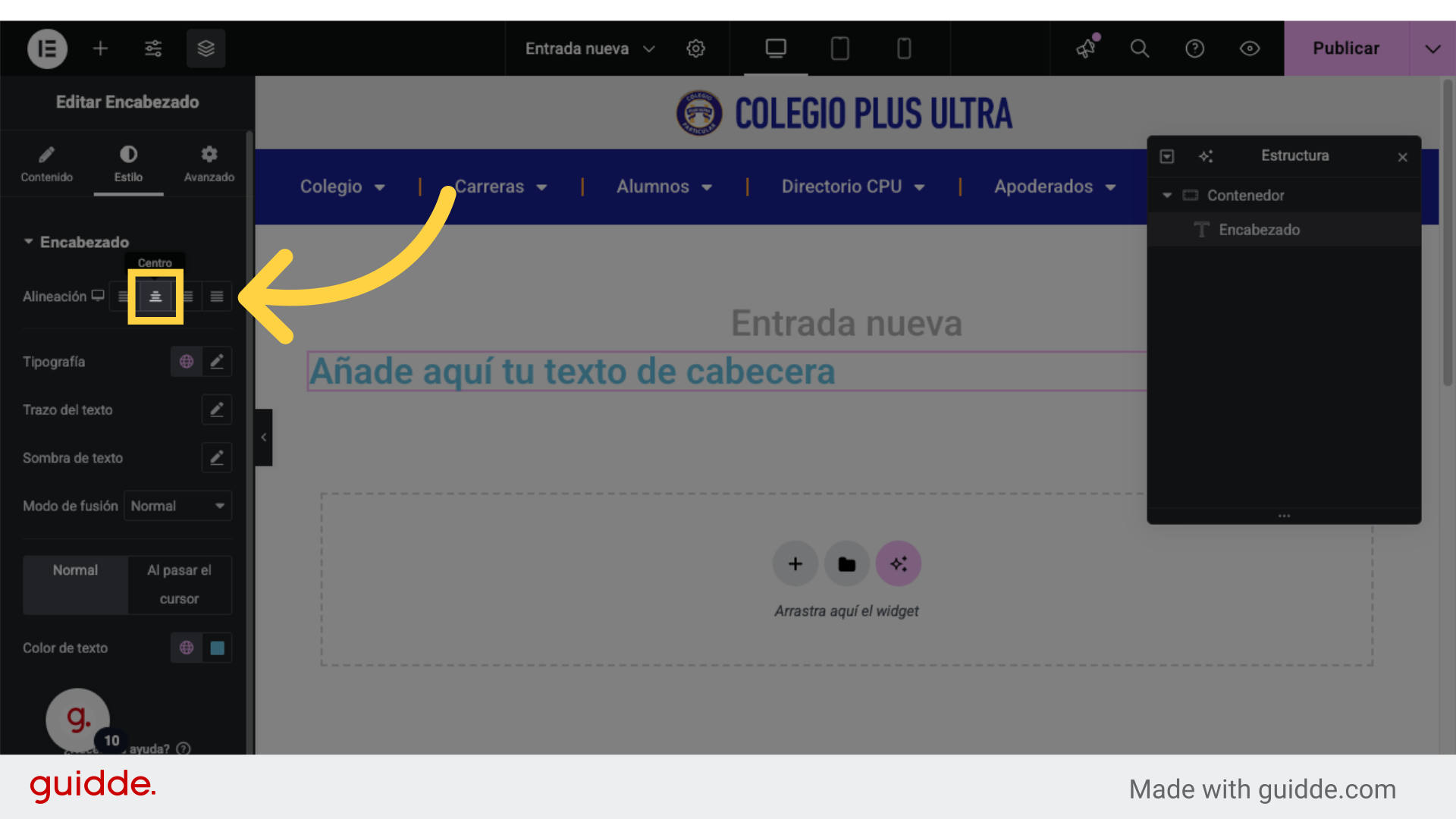Open the Entrada nueva document dropdown

(x=590, y=49)
